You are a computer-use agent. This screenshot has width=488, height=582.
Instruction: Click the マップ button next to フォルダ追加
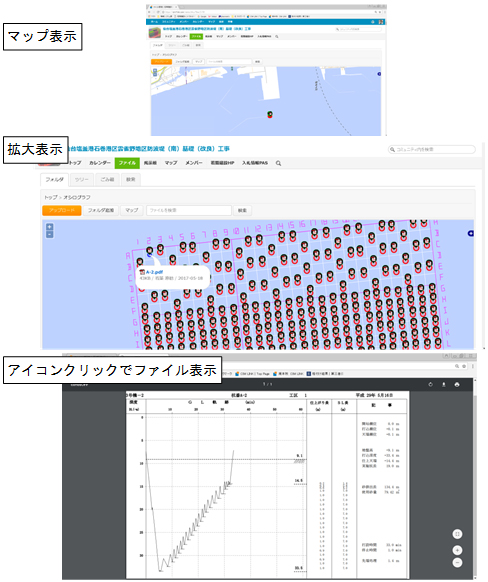pyautogui.click(x=132, y=210)
